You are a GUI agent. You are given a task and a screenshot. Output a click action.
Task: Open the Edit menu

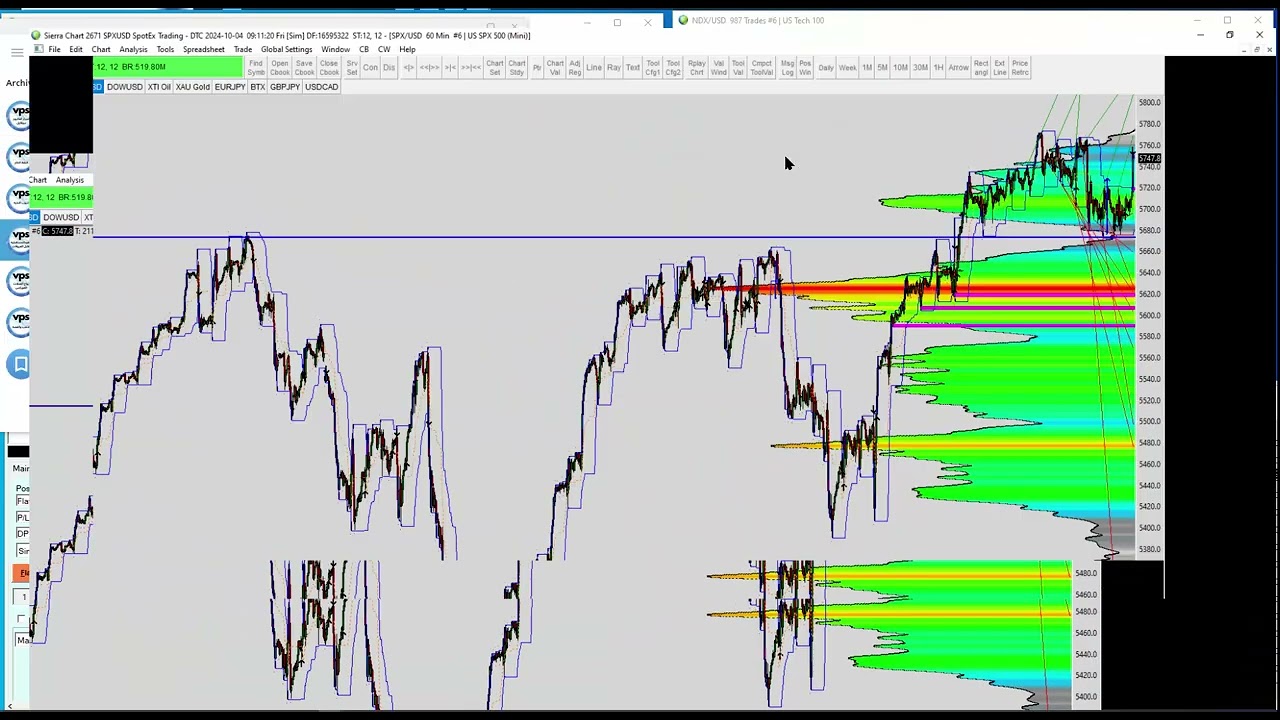76,49
